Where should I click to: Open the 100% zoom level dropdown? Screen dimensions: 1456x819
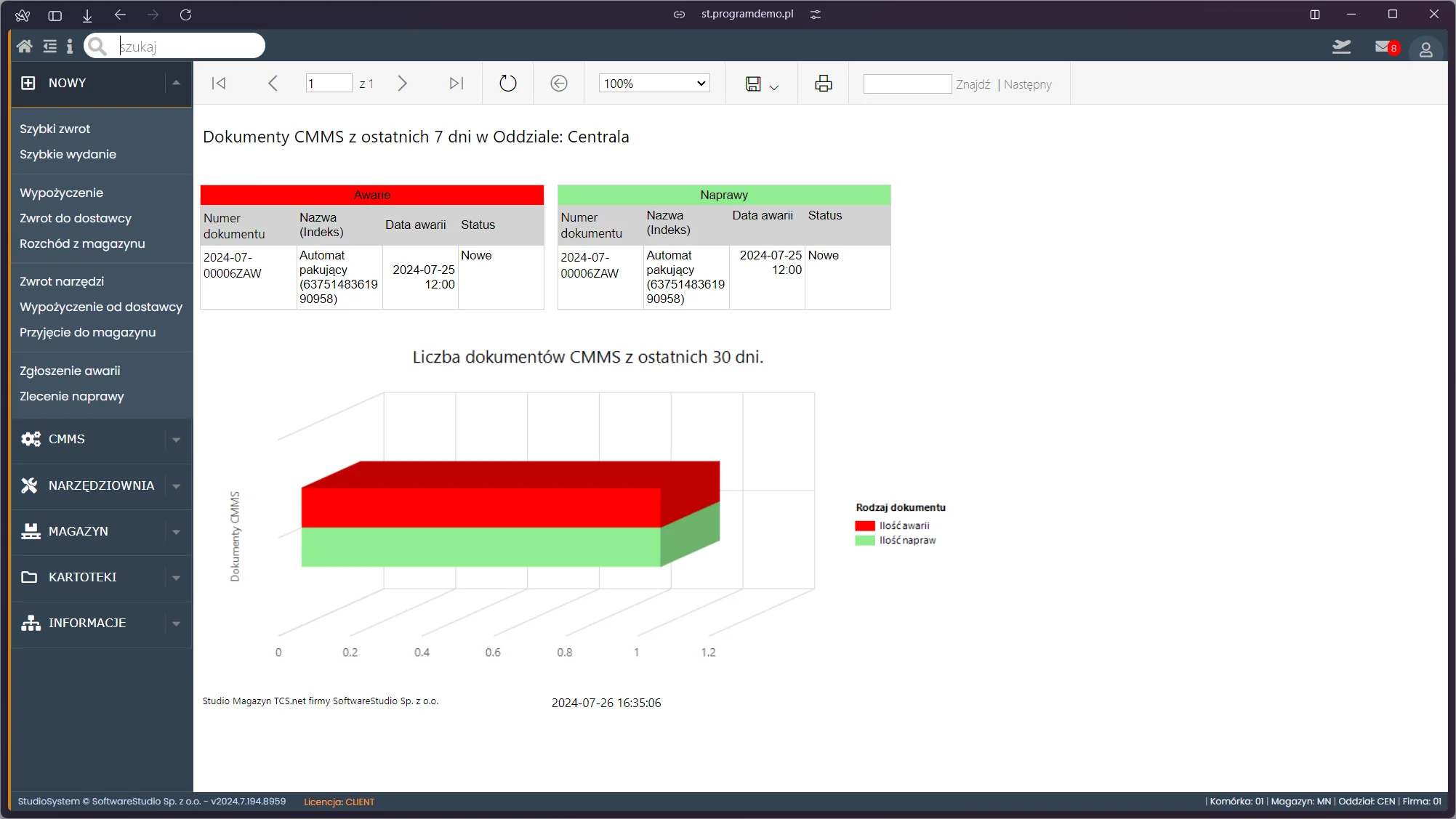pyautogui.click(x=653, y=84)
